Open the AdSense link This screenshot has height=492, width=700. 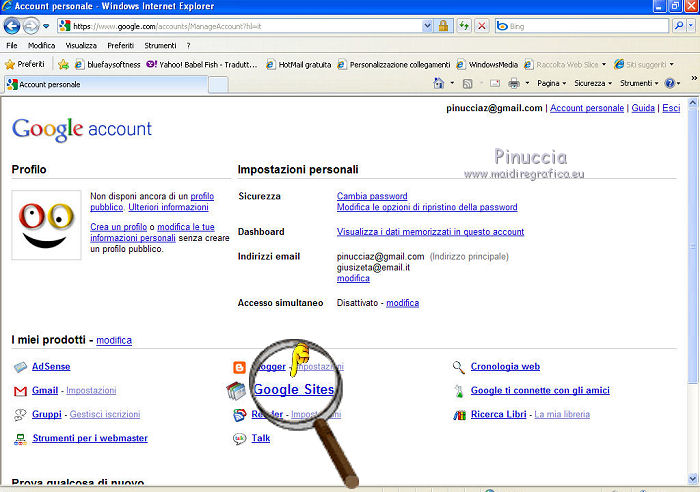click(x=51, y=367)
